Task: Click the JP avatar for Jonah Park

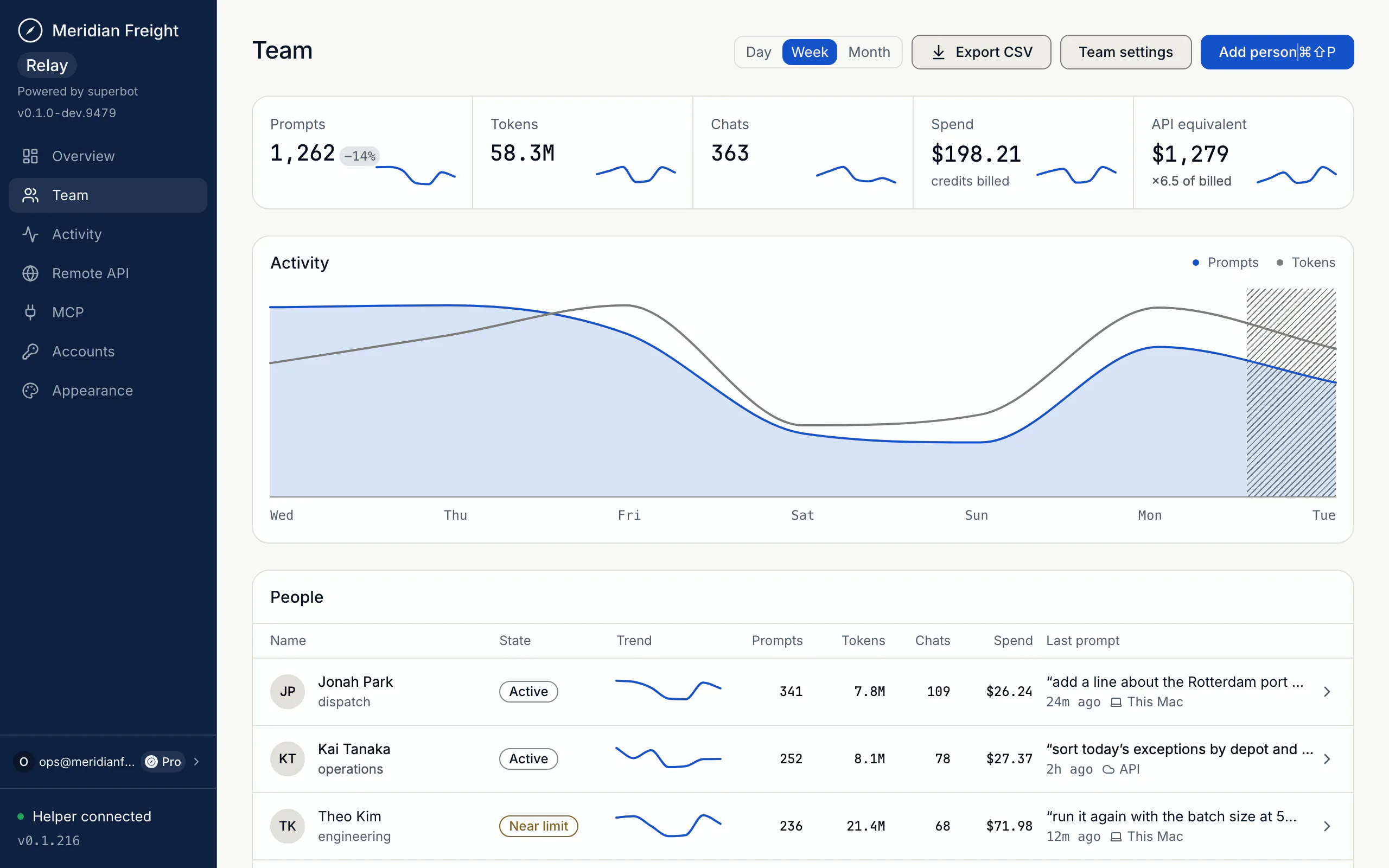Action: pyautogui.click(x=288, y=692)
